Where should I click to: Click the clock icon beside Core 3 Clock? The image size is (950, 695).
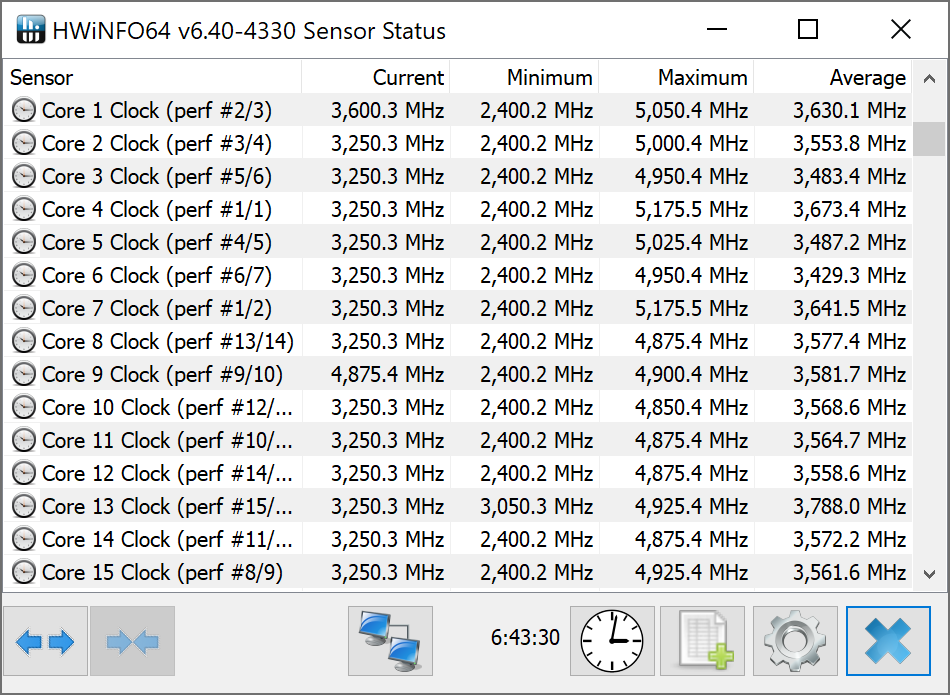[x=24, y=176]
